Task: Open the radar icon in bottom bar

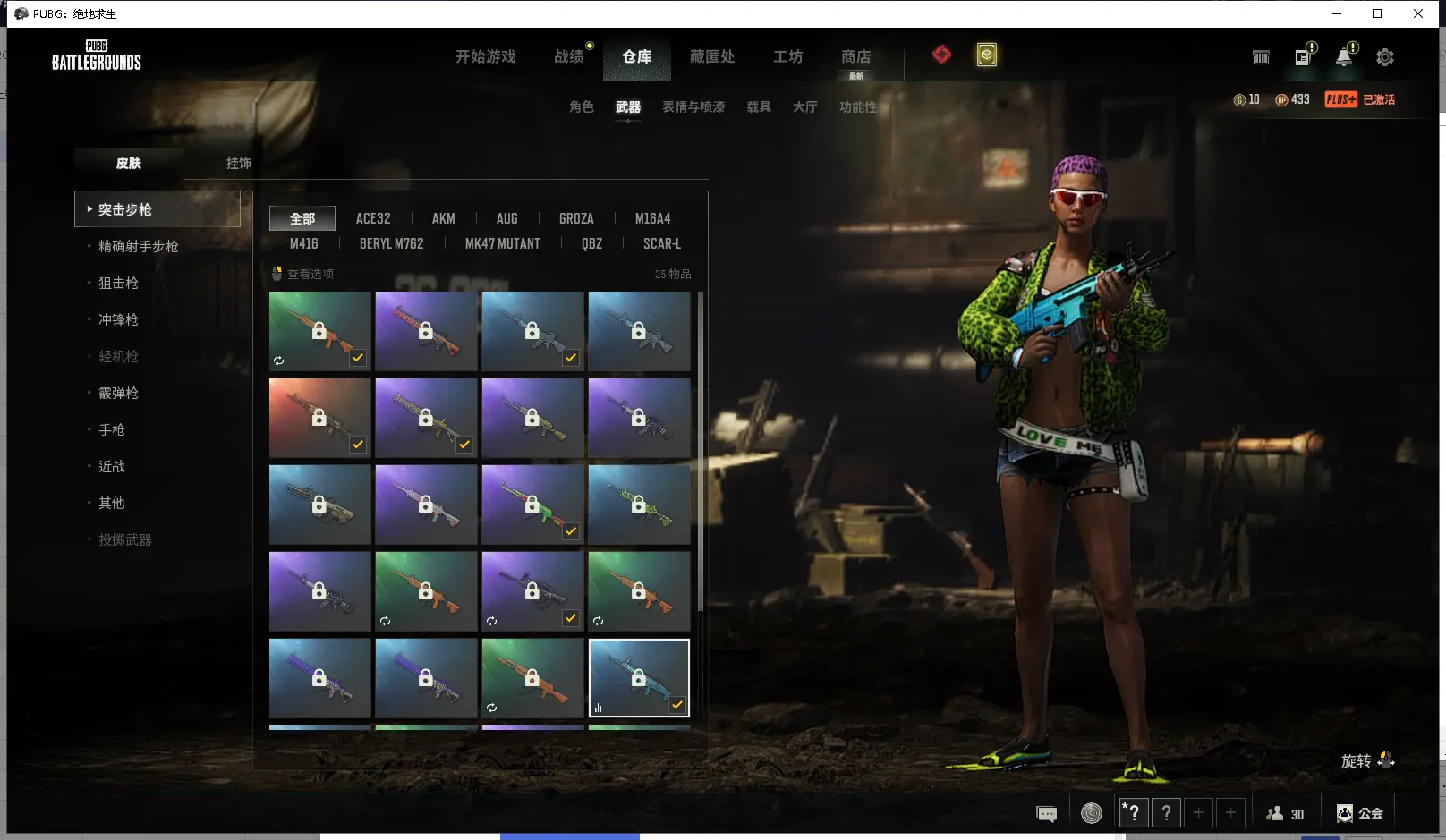Action: (1092, 813)
